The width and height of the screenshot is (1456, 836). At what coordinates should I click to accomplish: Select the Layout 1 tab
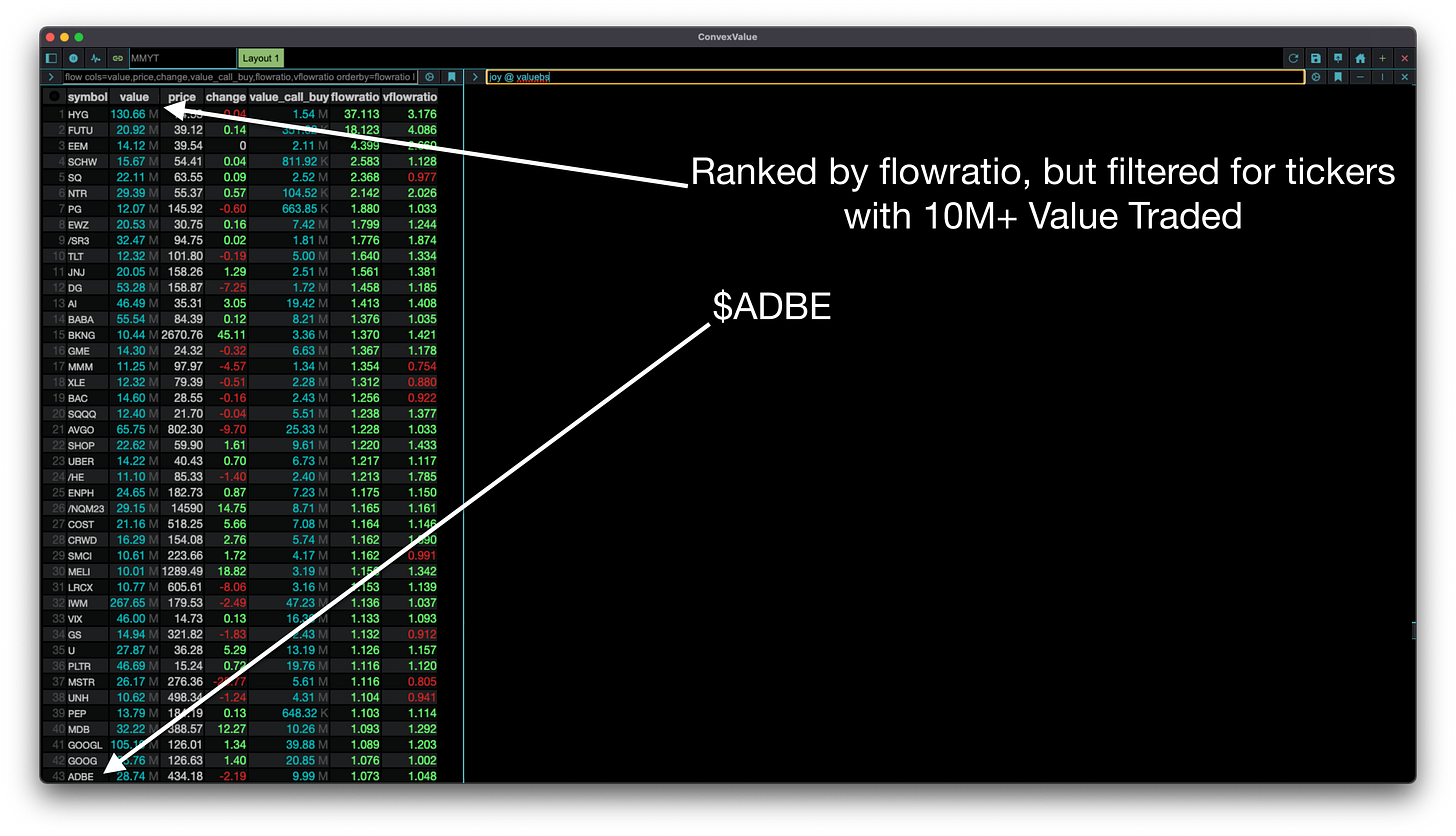(x=262, y=59)
